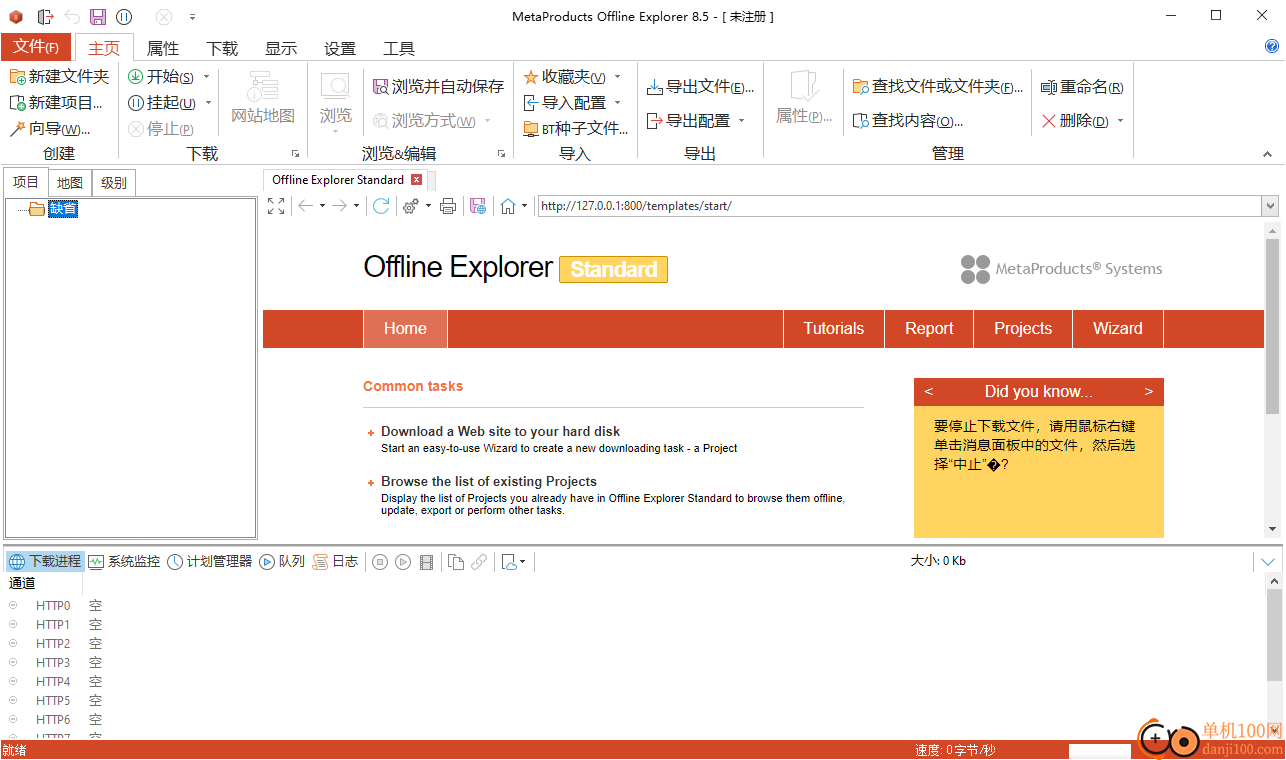Collapse bottom panel with chevron
1286x760 pixels.
click(x=1268, y=562)
